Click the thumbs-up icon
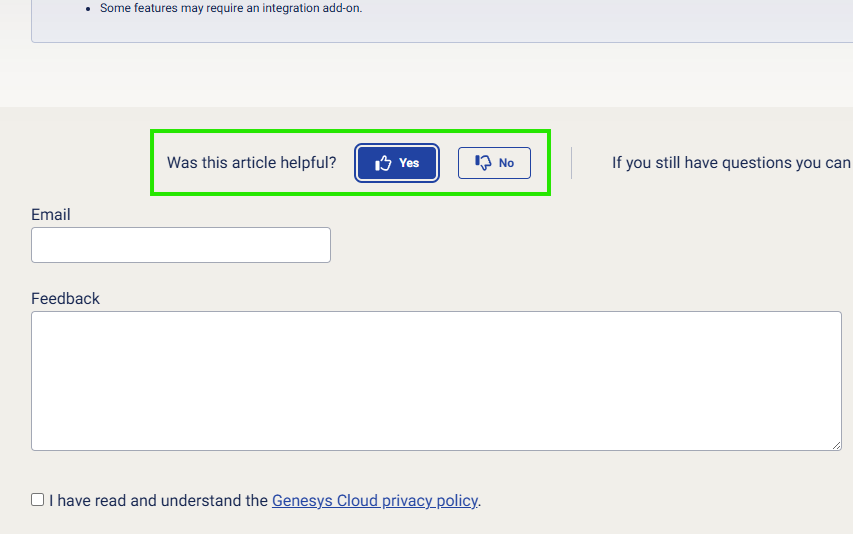 [383, 163]
